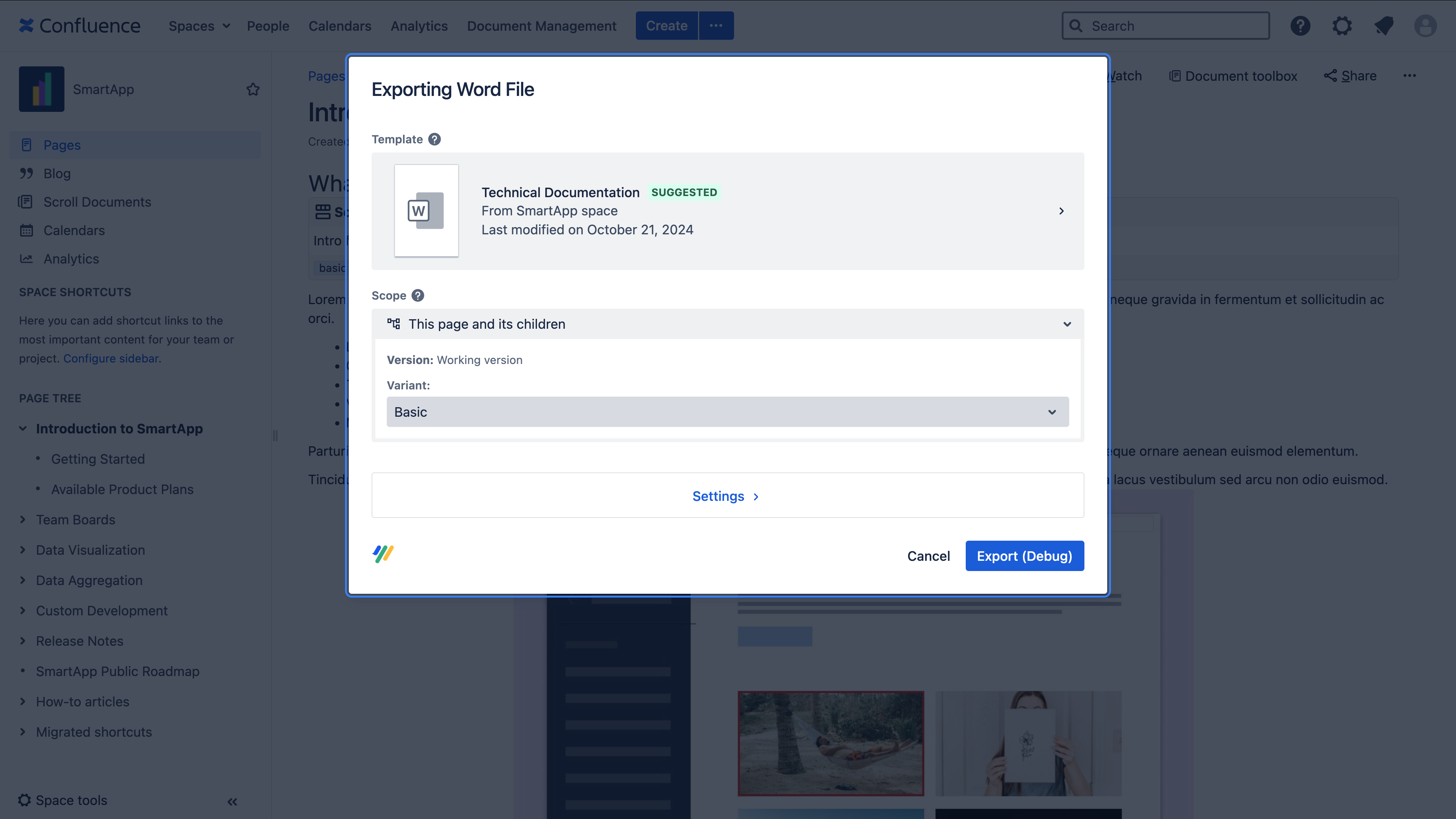Open the Variant Basic dropdown
1456x819 pixels.
(x=728, y=412)
